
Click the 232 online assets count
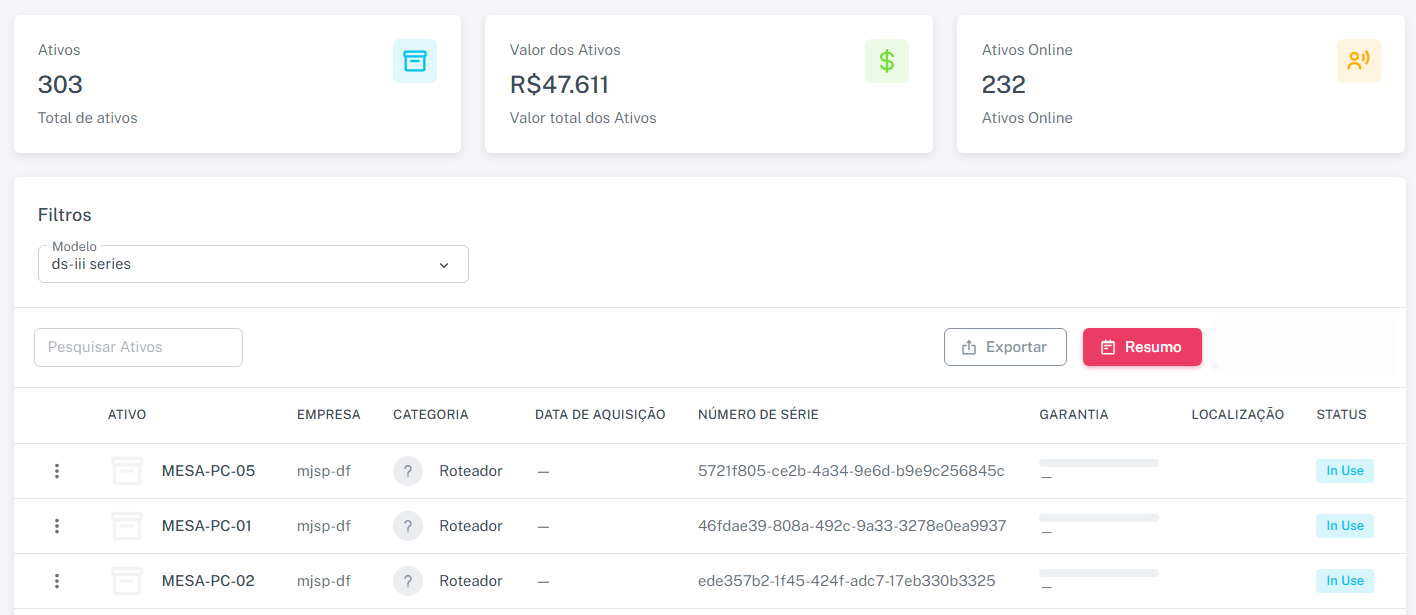click(x=1004, y=84)
